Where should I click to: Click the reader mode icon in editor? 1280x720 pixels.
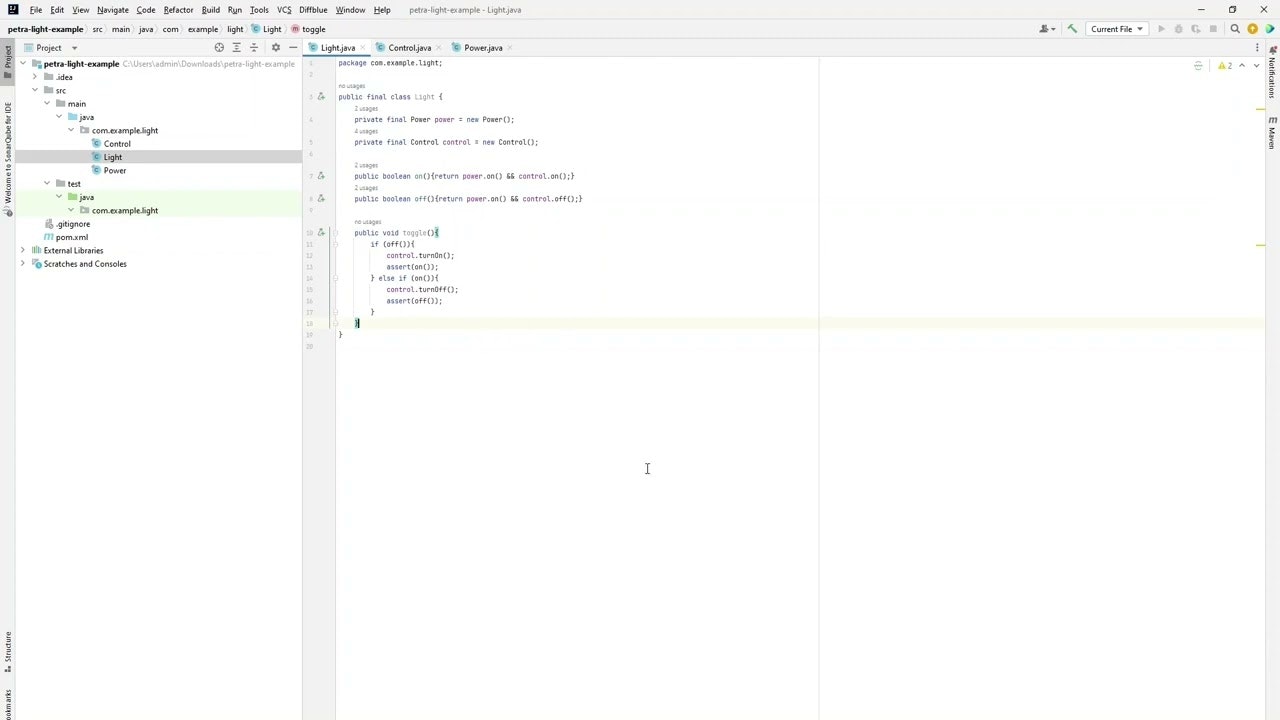[1198, 66]
